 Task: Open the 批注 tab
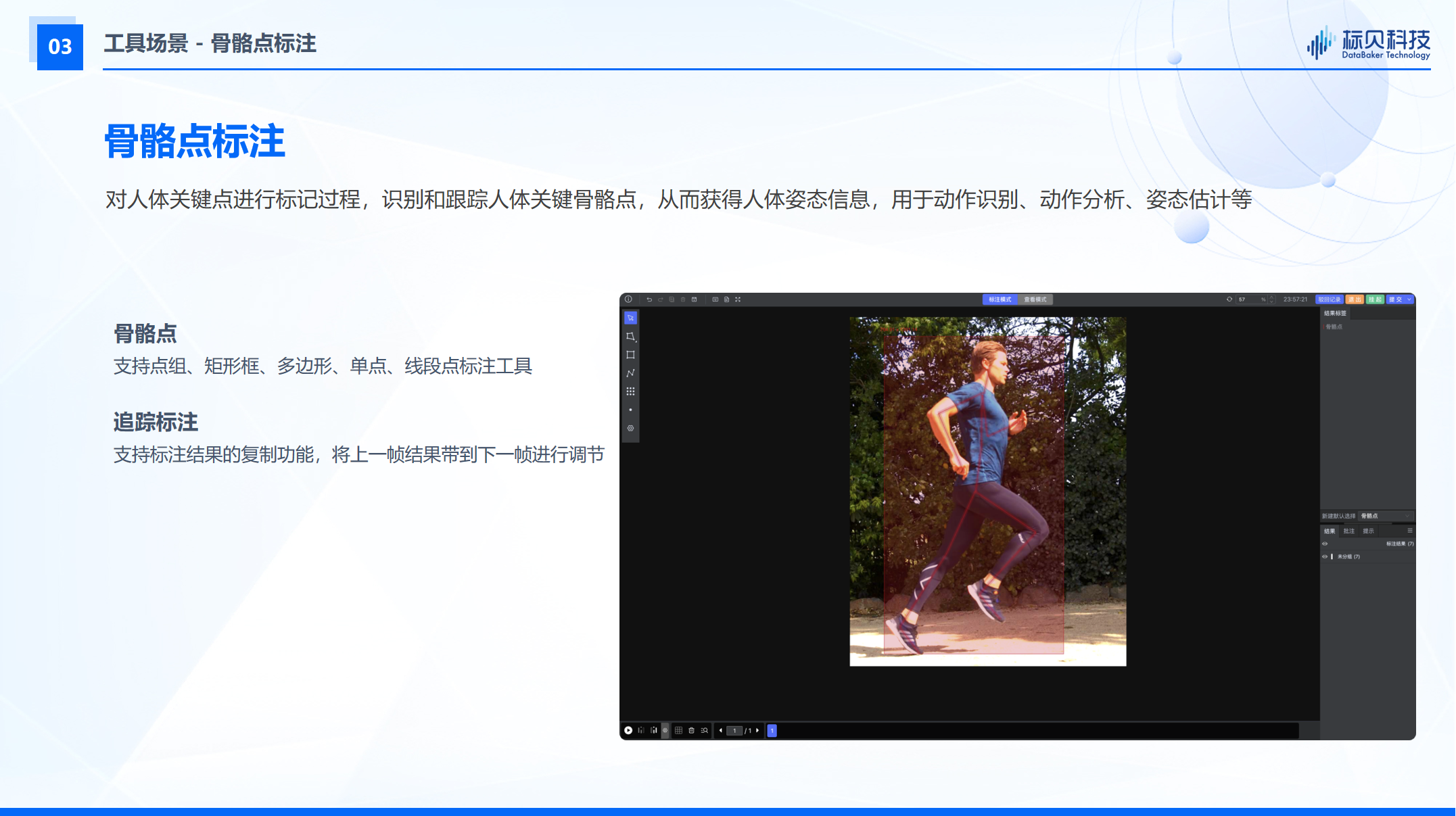coord(1349,531)
